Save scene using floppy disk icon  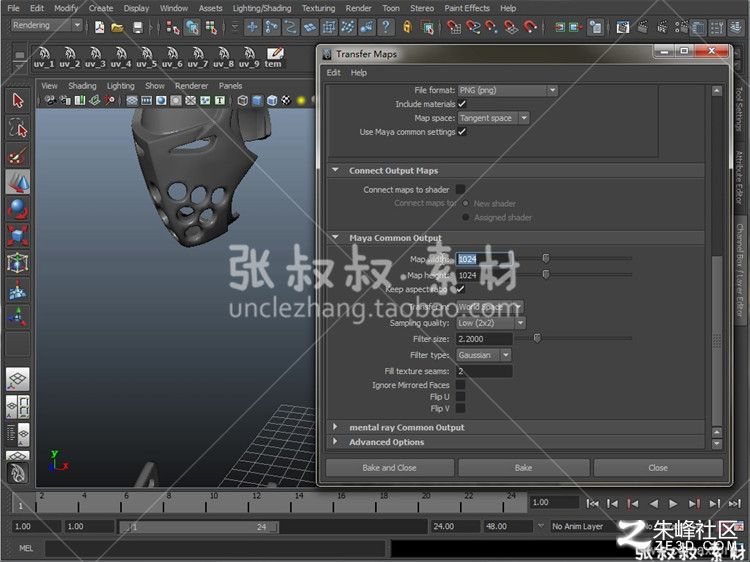pos(138,27)
